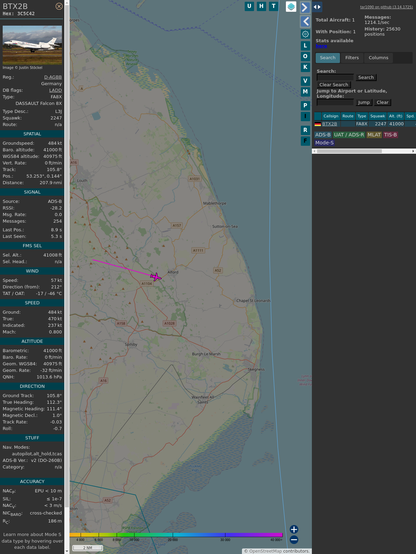Switch to the Filters tab

pos(352,58)
